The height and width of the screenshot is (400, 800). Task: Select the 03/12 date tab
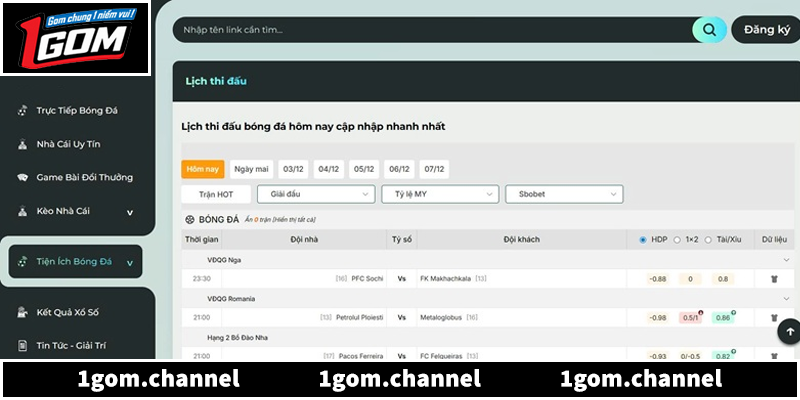point(293,169)
